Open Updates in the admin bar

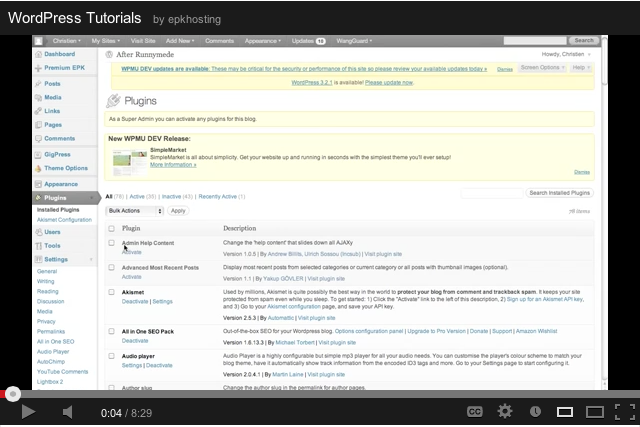point(308,41)
